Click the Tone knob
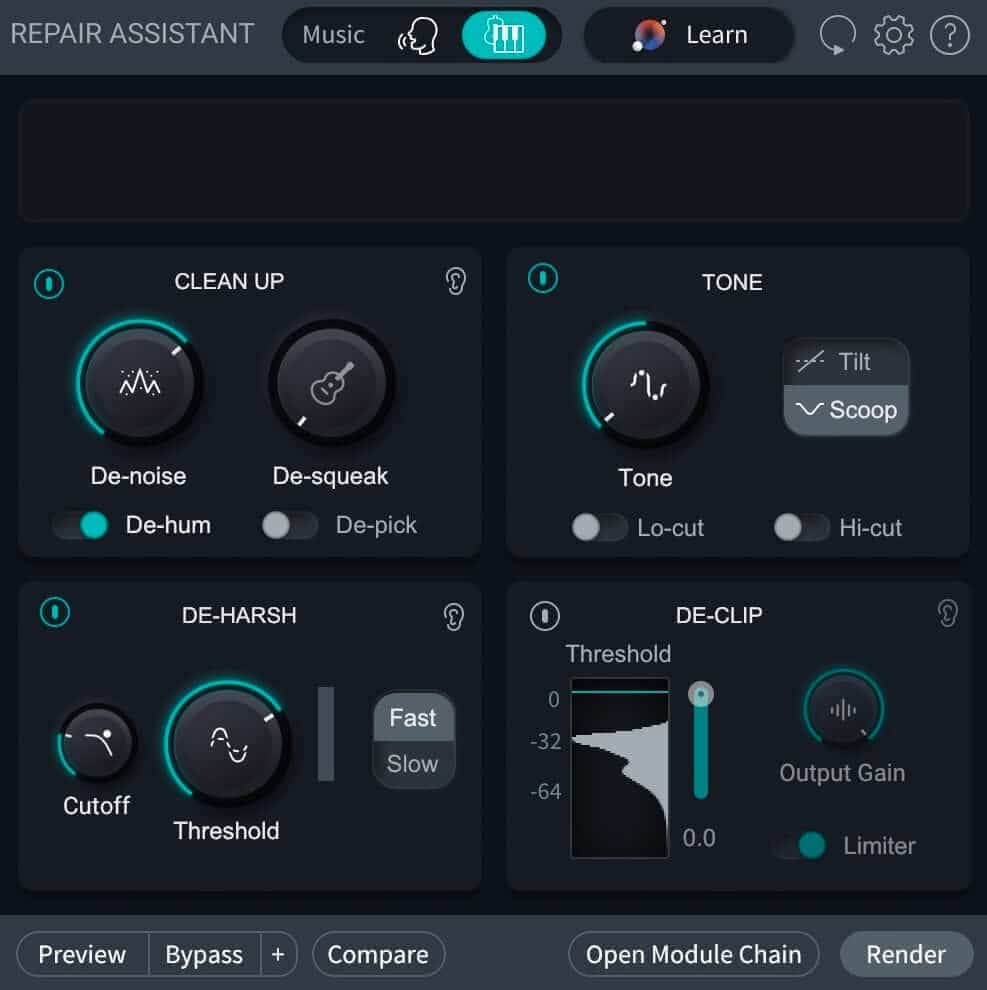 coord(645,384)
